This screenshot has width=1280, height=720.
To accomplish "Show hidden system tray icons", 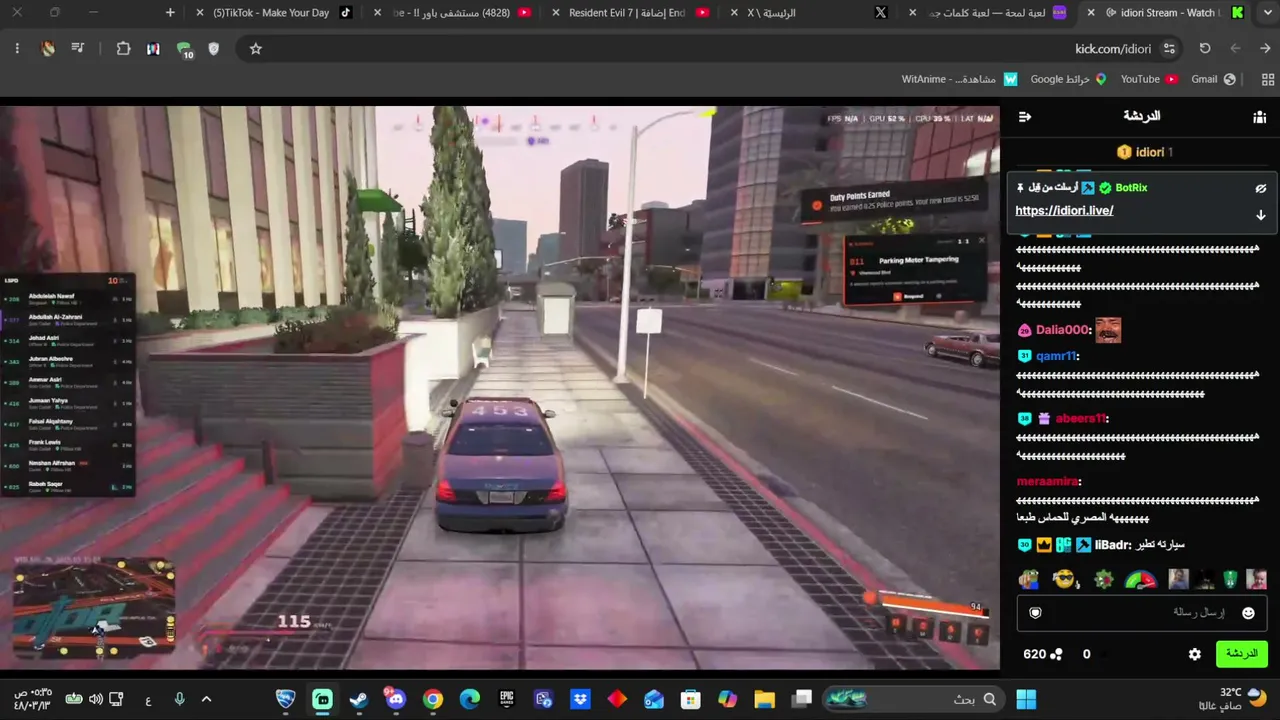I will tap(206, 699).
